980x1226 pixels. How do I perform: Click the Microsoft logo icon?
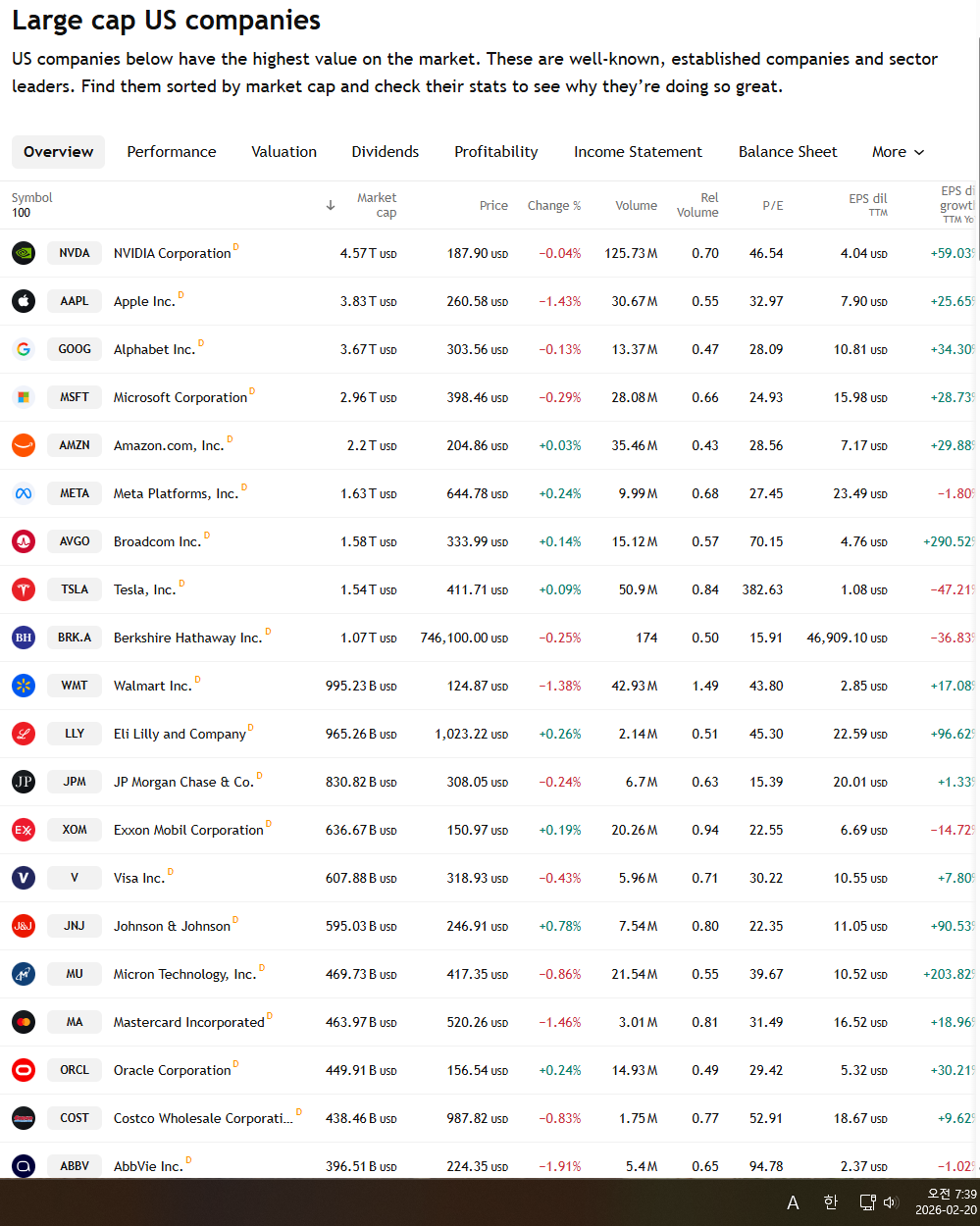pyautogui.click(x=24, y=397)
